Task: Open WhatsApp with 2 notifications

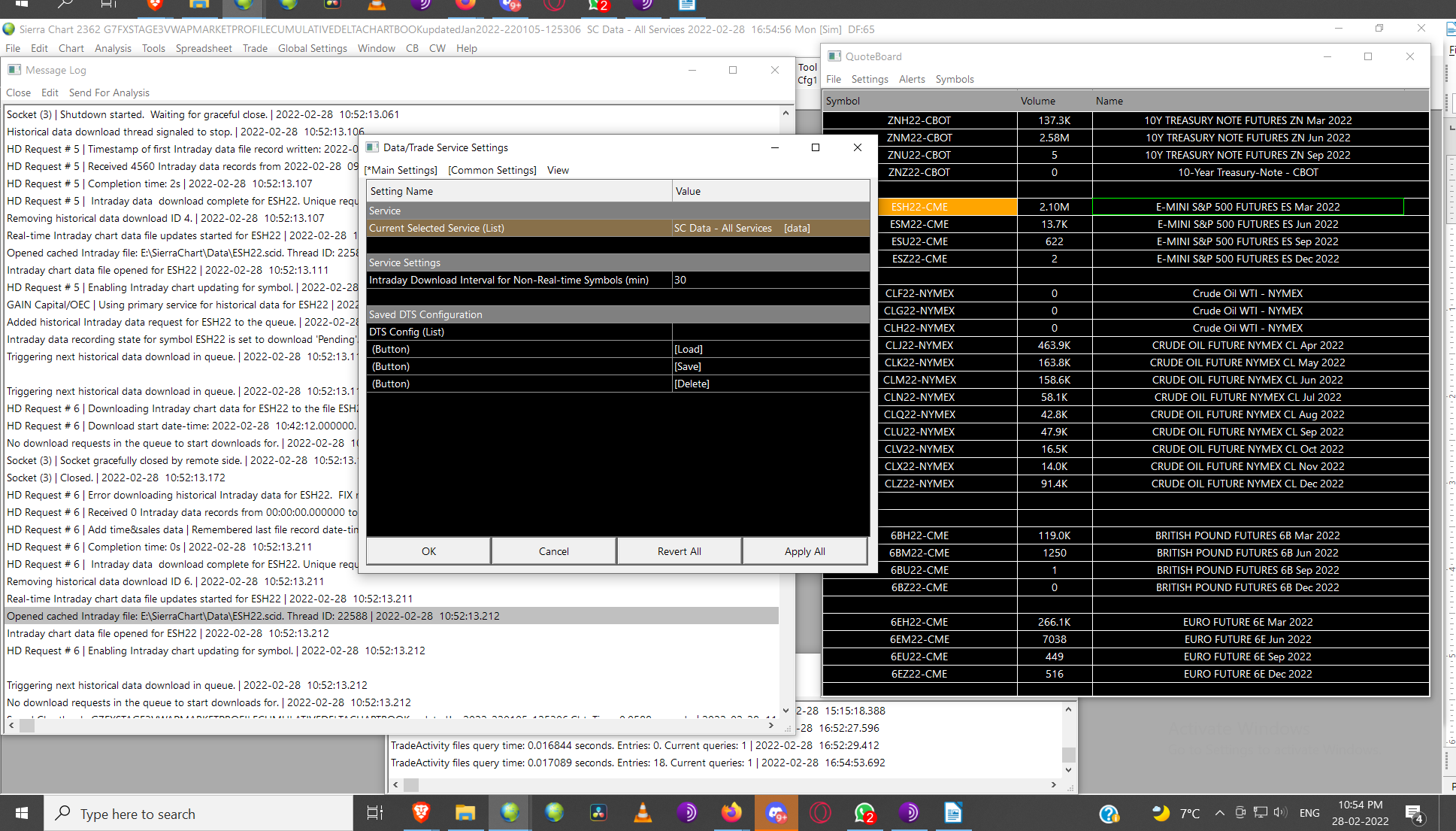Action: (865, 813)
